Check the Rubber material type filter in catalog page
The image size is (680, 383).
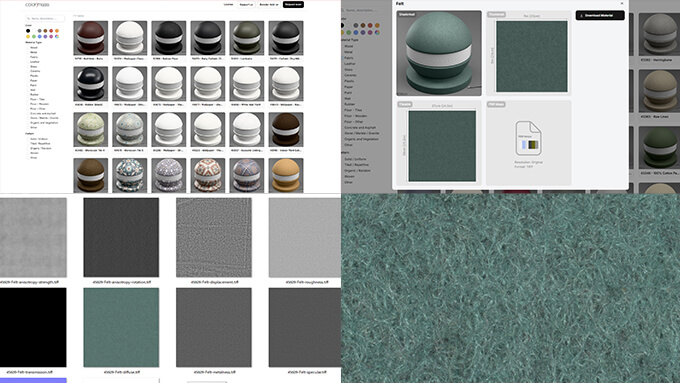click(x=33, y=95)
